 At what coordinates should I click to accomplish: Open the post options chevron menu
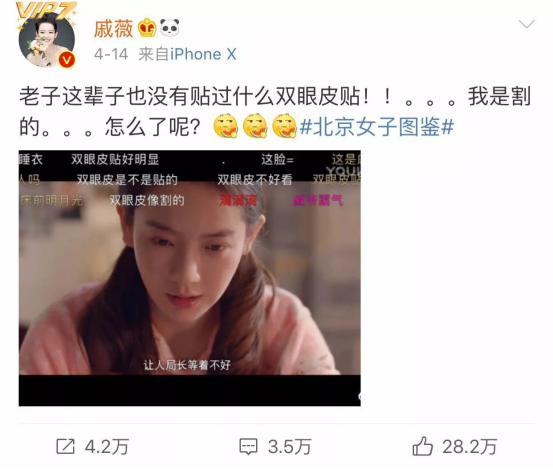coord(526,24)
